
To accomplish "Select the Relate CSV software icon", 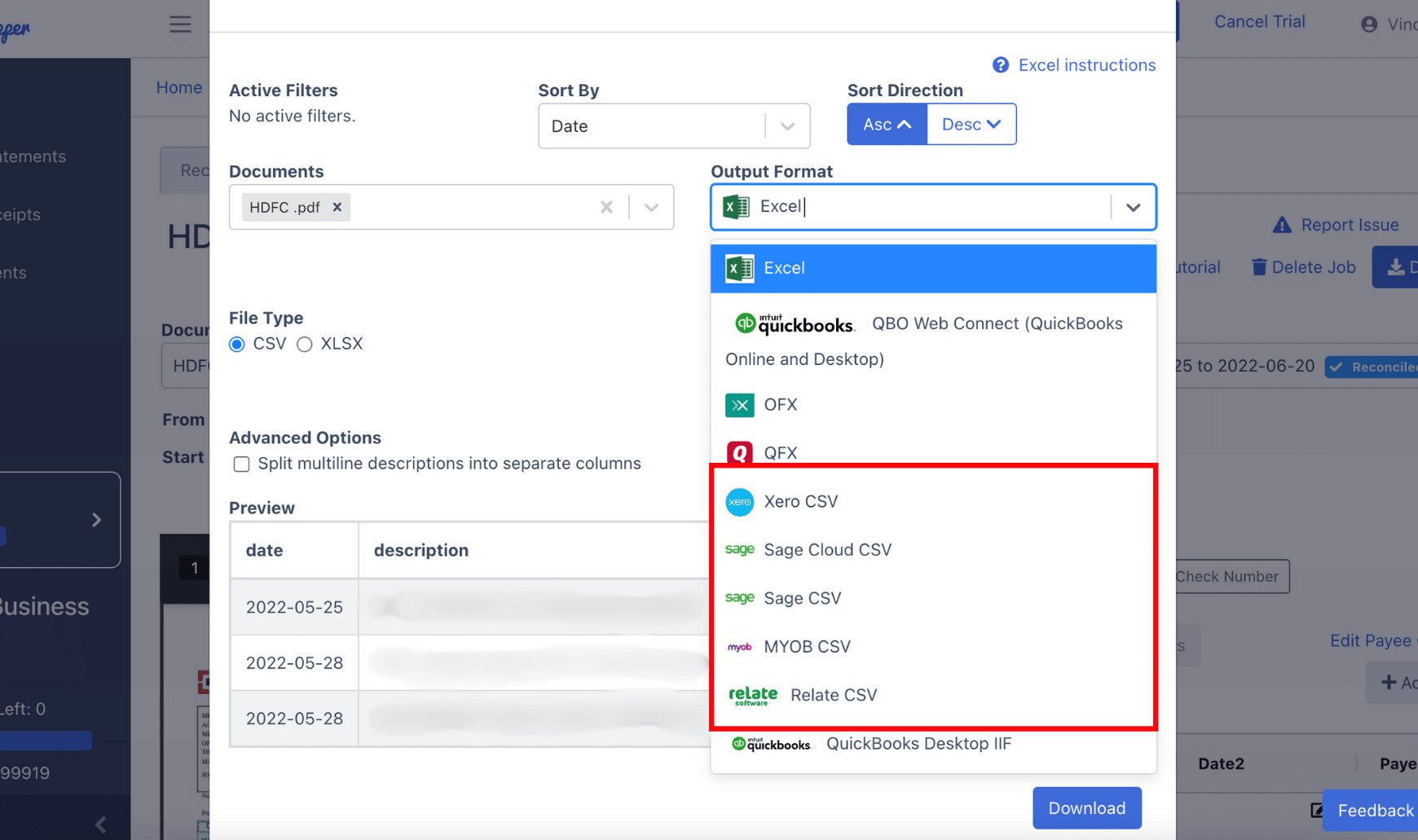I will (x=751, y=695).
